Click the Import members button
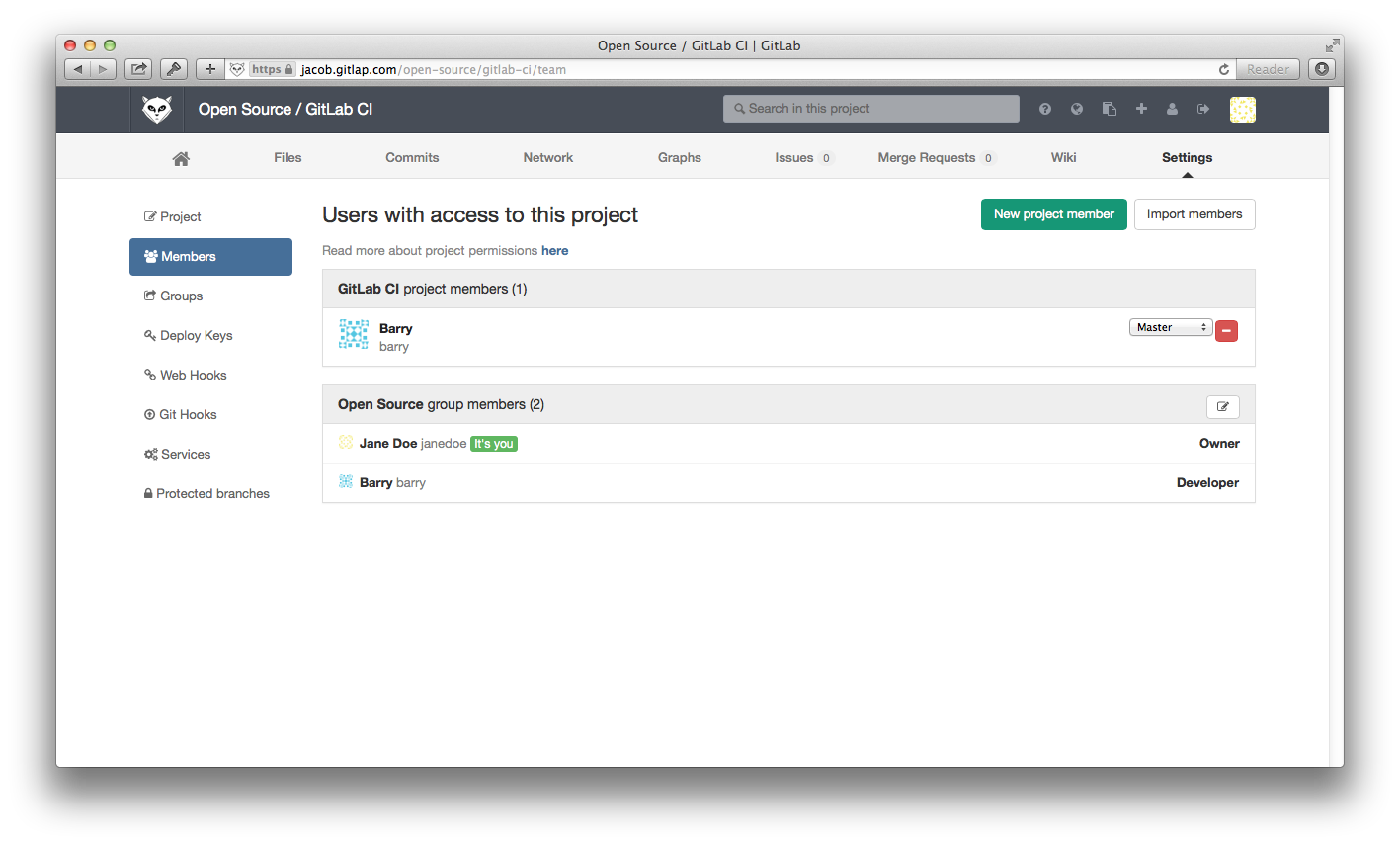The image size is (1400, 845). [1194, 213]
